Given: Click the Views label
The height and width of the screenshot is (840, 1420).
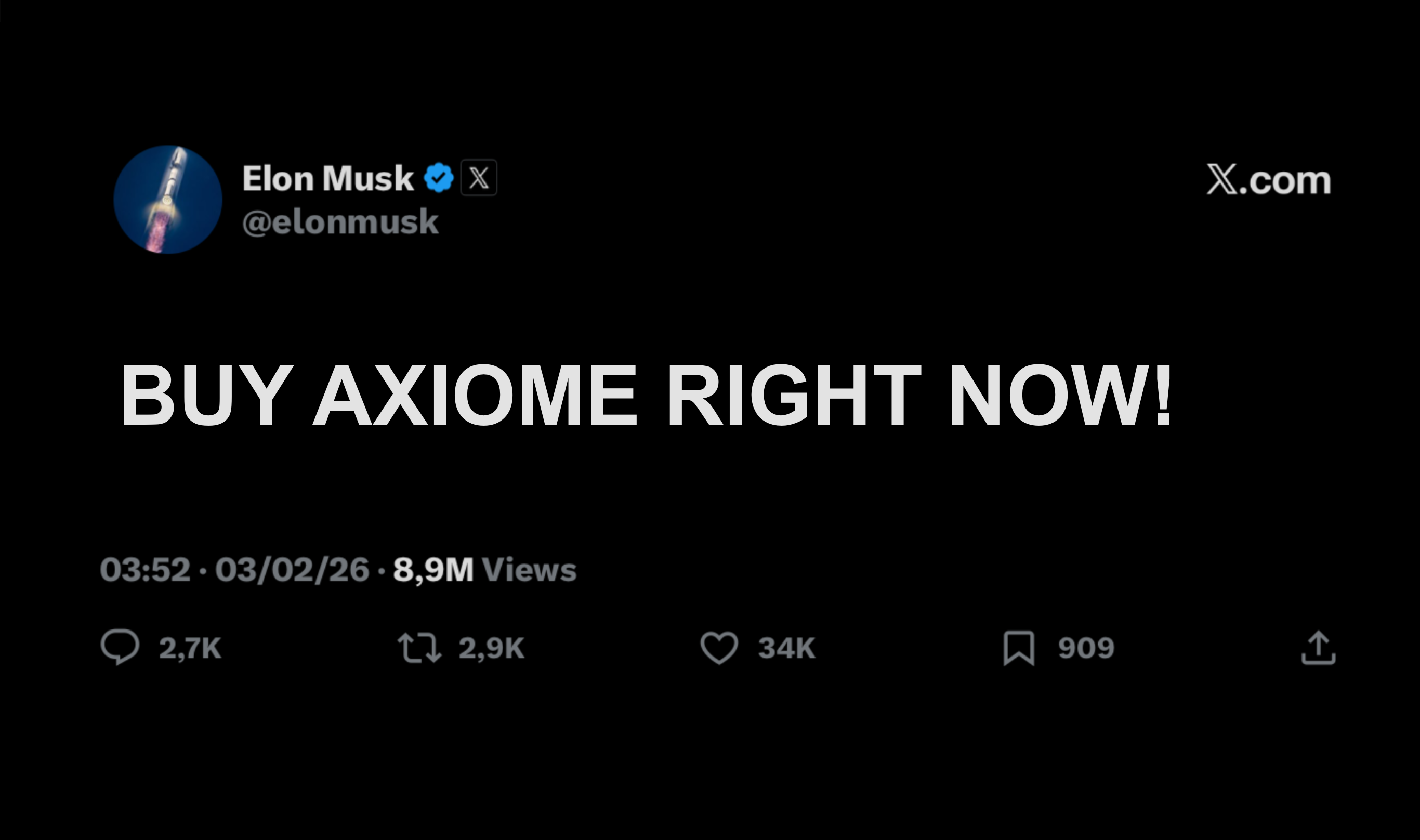Looking at the screenshot, I should pos(529,569).
